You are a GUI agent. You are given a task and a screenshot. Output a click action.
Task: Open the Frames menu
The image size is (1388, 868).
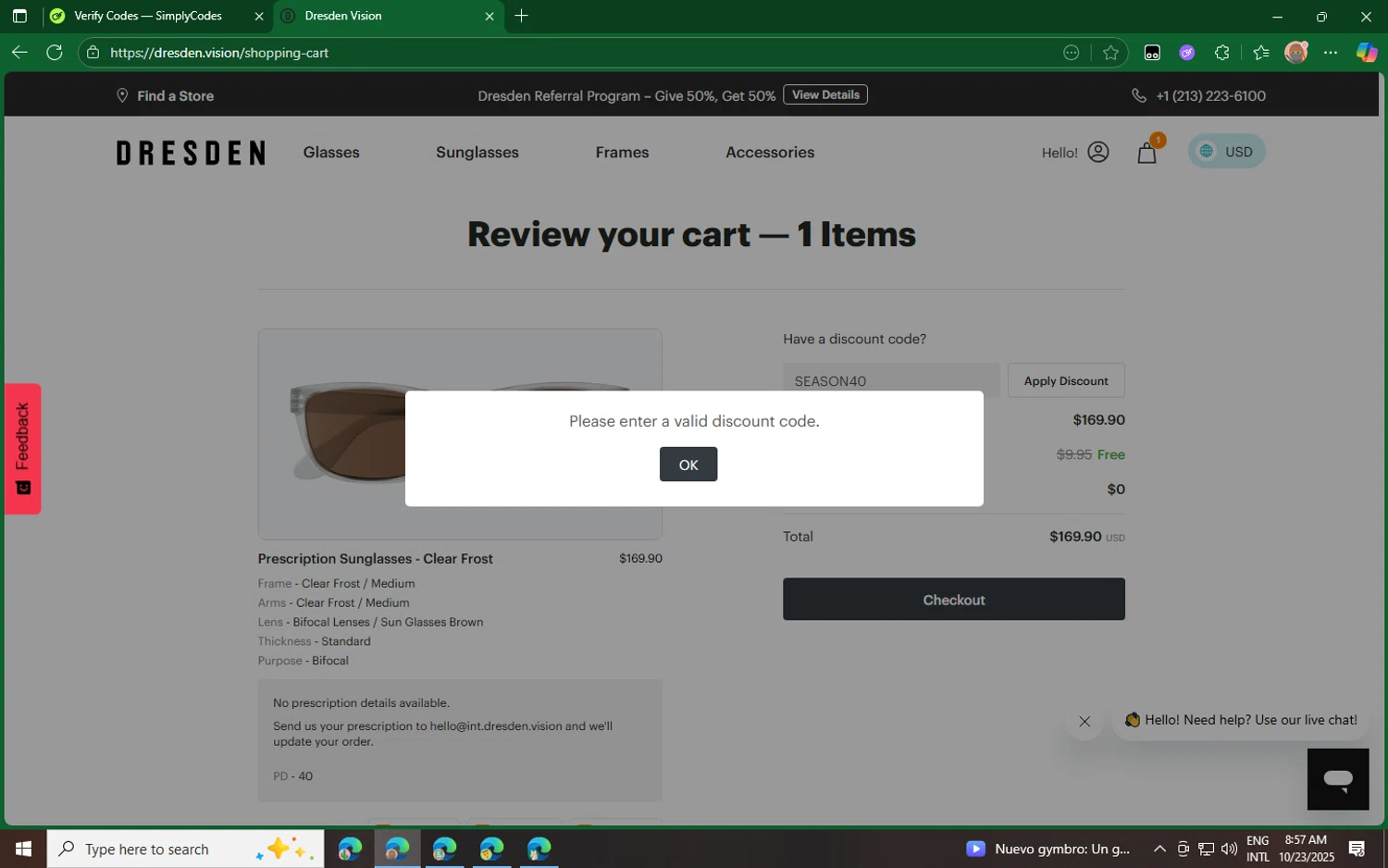click(x=622, y=152)
